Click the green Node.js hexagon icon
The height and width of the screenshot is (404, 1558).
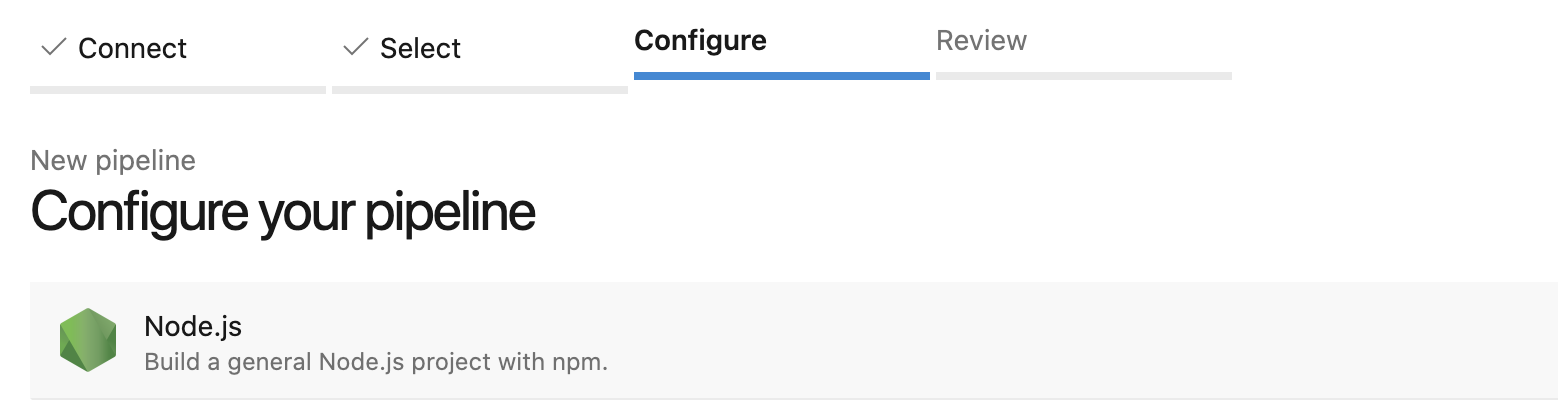pyautogui.click(x=88, y=341)
